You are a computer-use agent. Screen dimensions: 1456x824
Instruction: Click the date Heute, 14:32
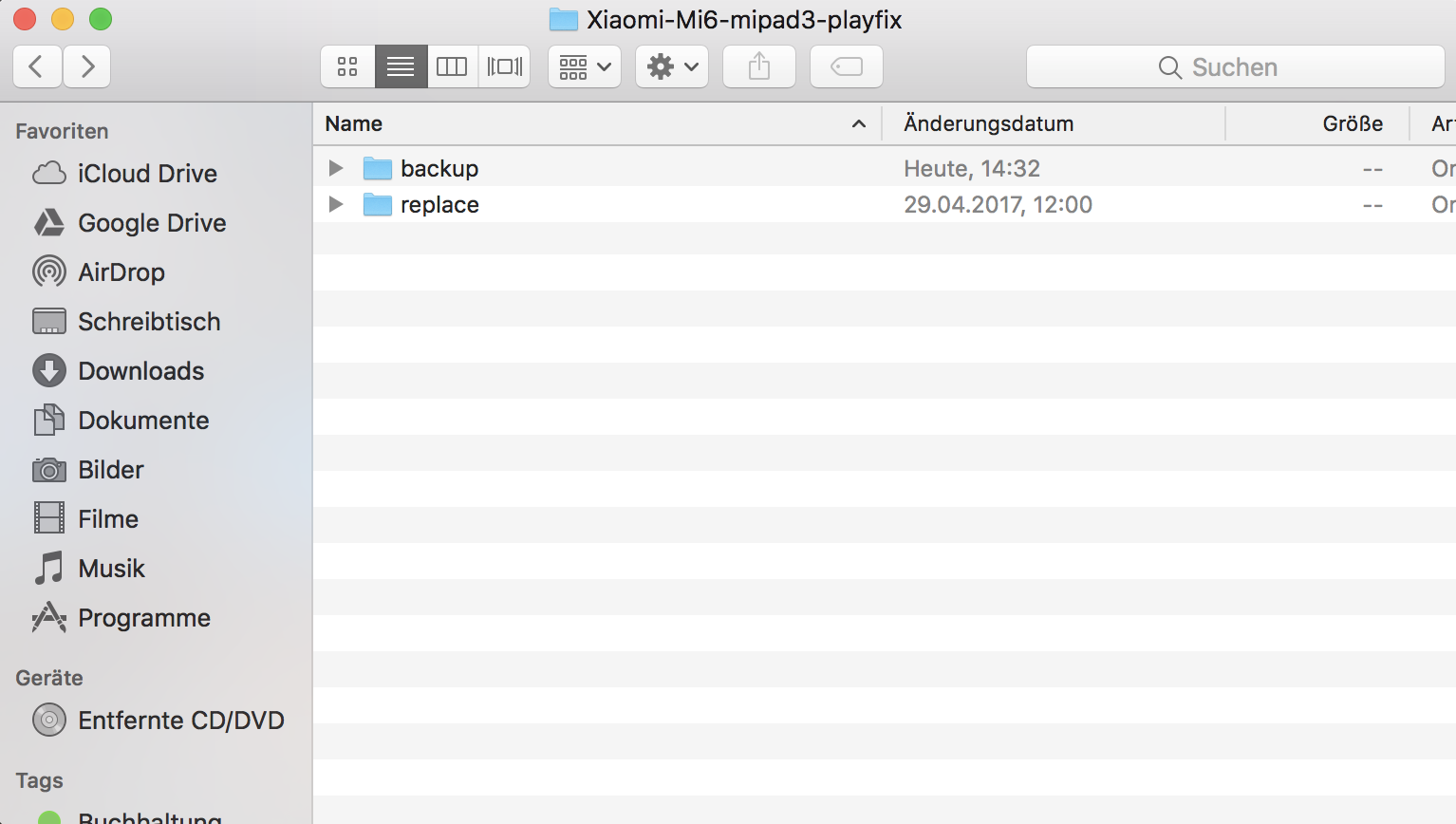972,169
